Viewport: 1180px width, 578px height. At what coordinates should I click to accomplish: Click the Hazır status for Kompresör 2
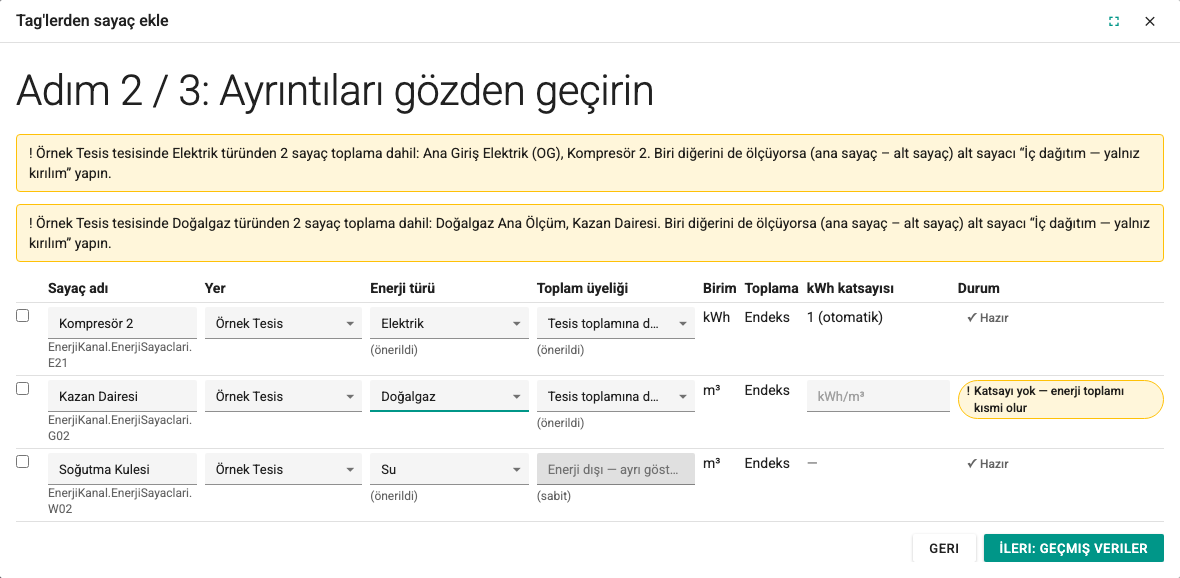tap(987, 318)
